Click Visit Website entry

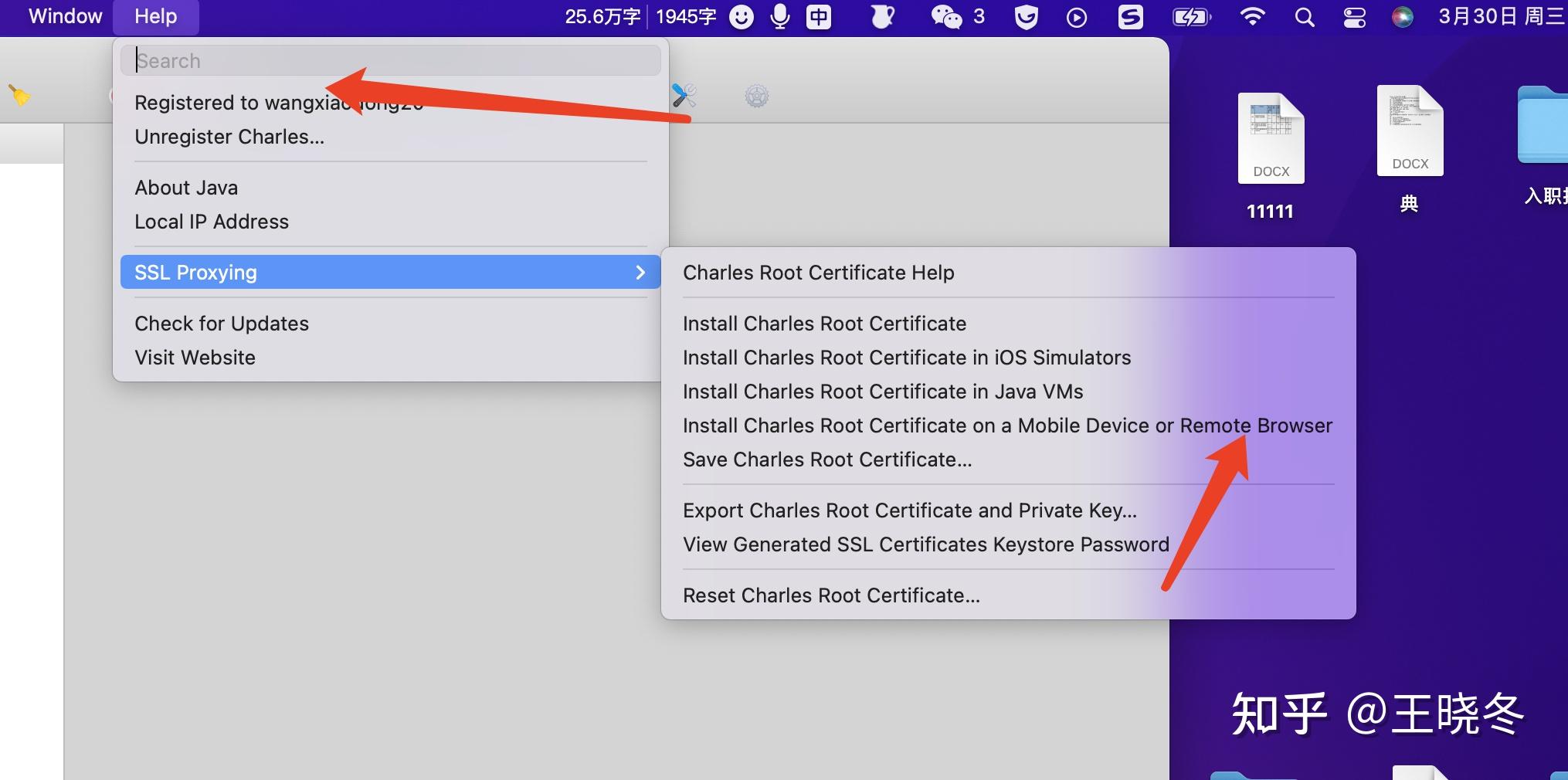195,357
